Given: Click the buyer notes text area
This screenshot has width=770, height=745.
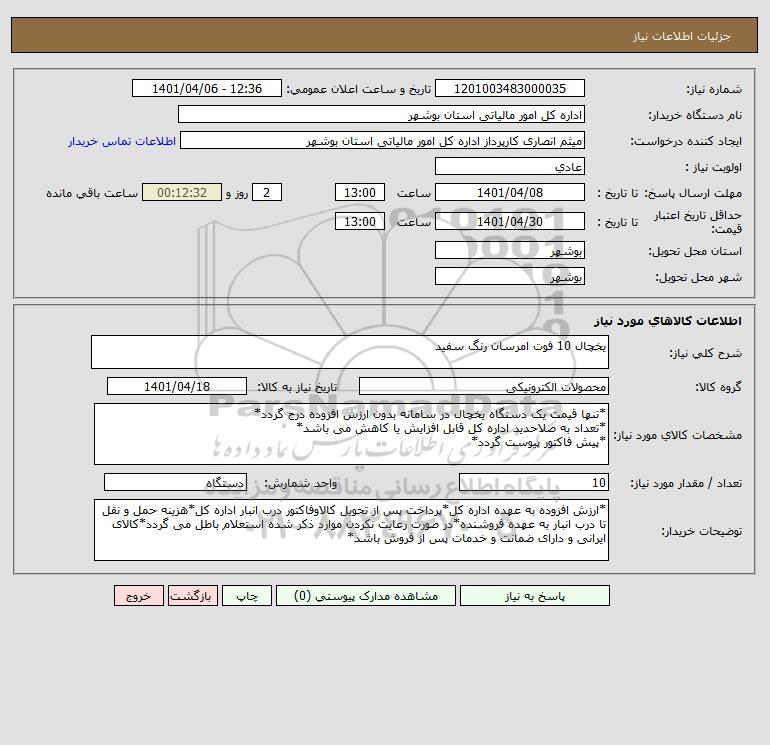Looking at the screenshot, I should (351, 530).
